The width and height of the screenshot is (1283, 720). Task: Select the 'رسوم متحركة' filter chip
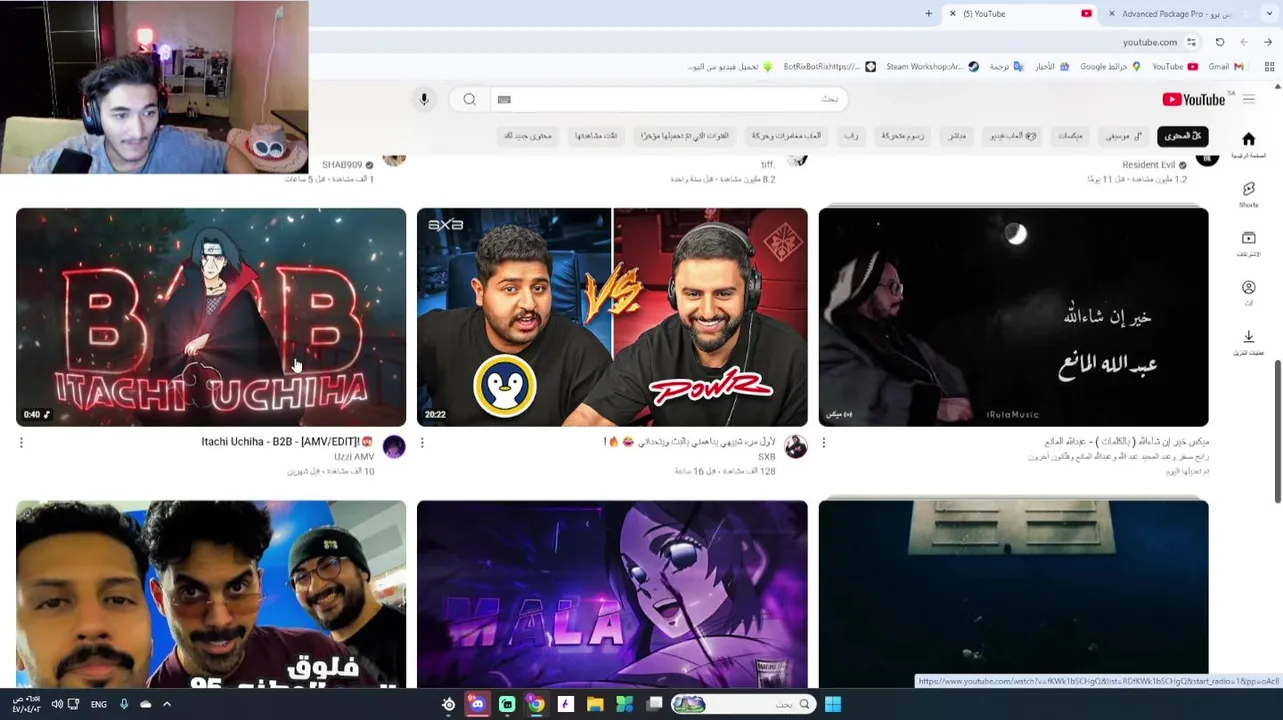coord(902,136)
